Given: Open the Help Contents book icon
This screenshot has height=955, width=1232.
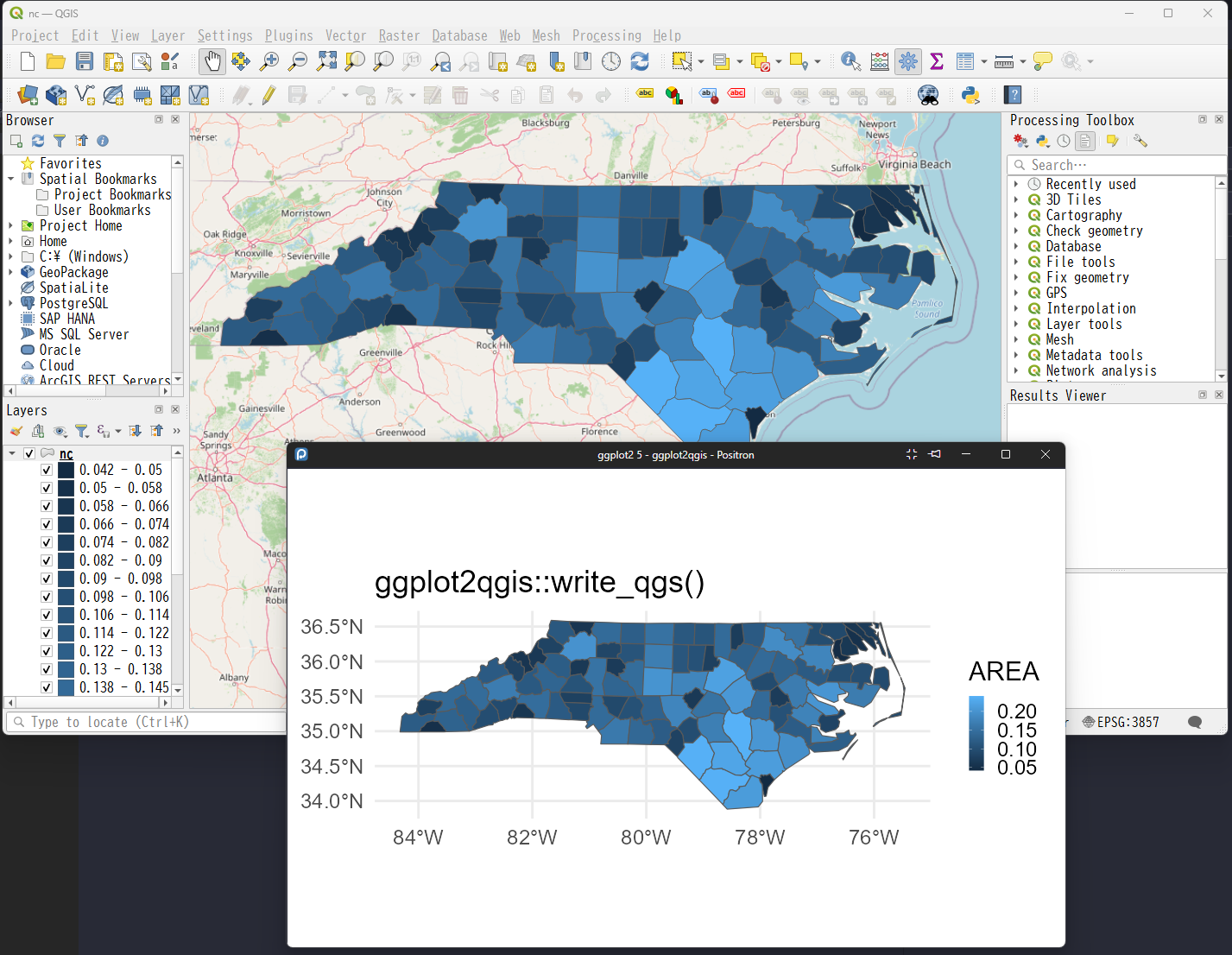Looking at the screenshot, I should click(x=1014, y=95).
